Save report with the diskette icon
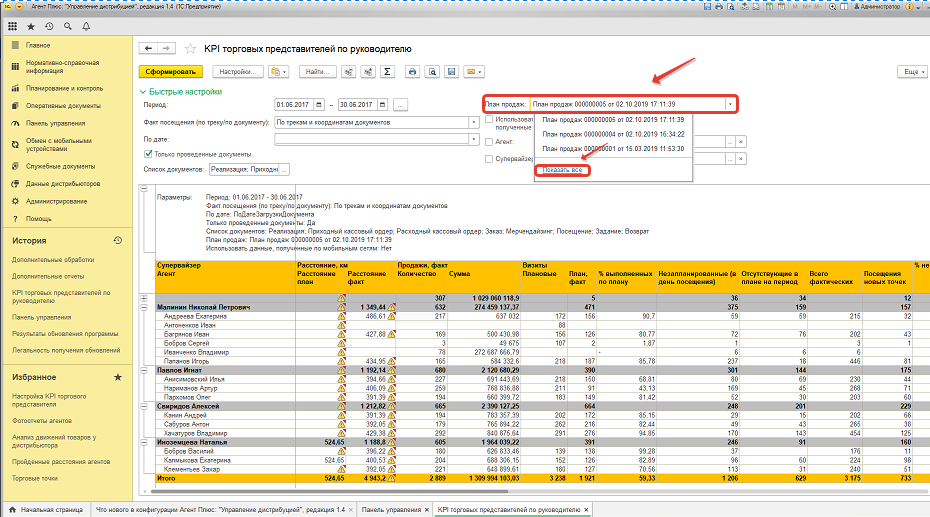 pos(451,72)
